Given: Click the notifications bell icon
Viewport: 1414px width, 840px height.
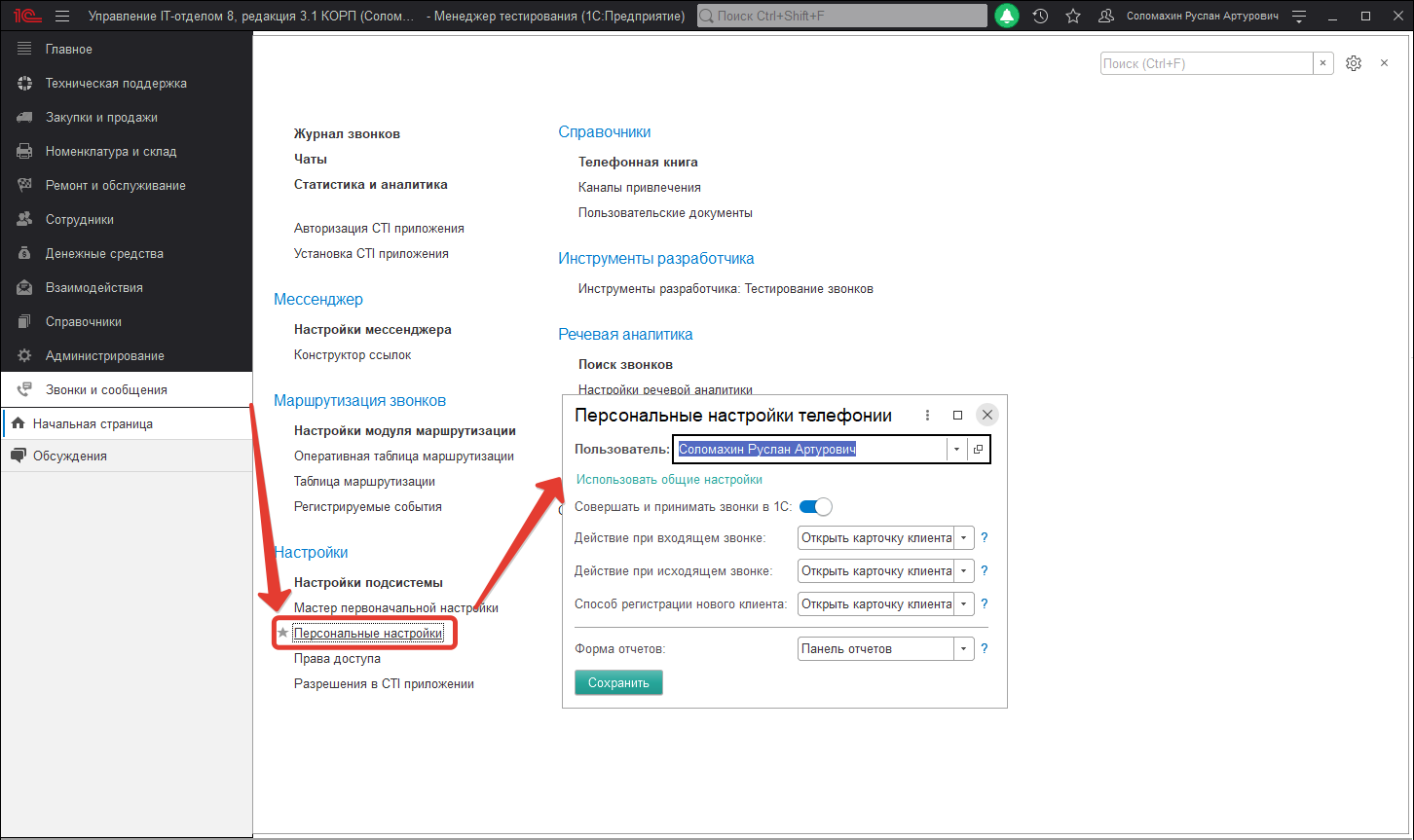Looking at the screenshot, I should (x=1007, y=17).
